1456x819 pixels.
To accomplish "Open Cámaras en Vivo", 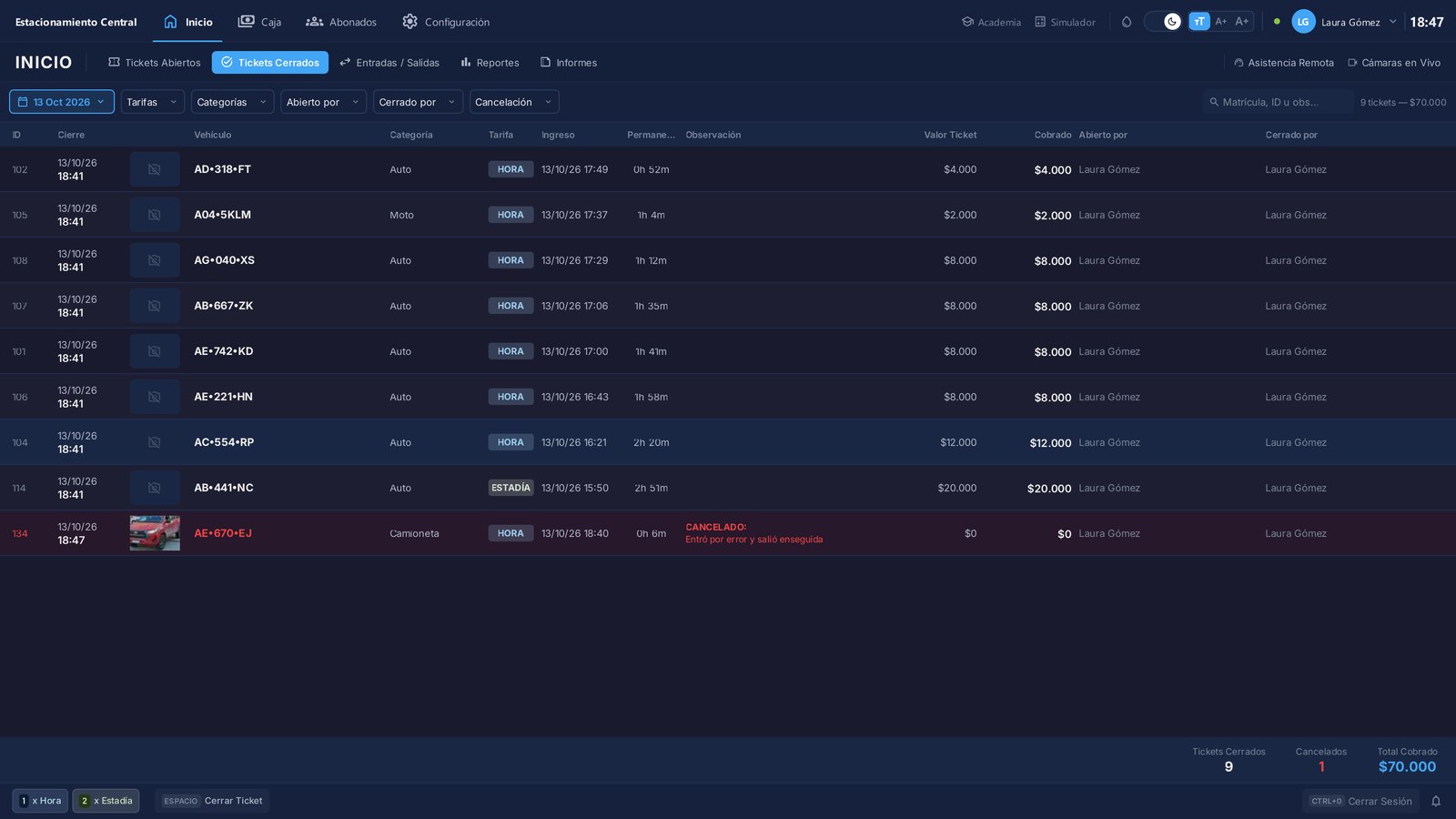I will click(1393, 63).
